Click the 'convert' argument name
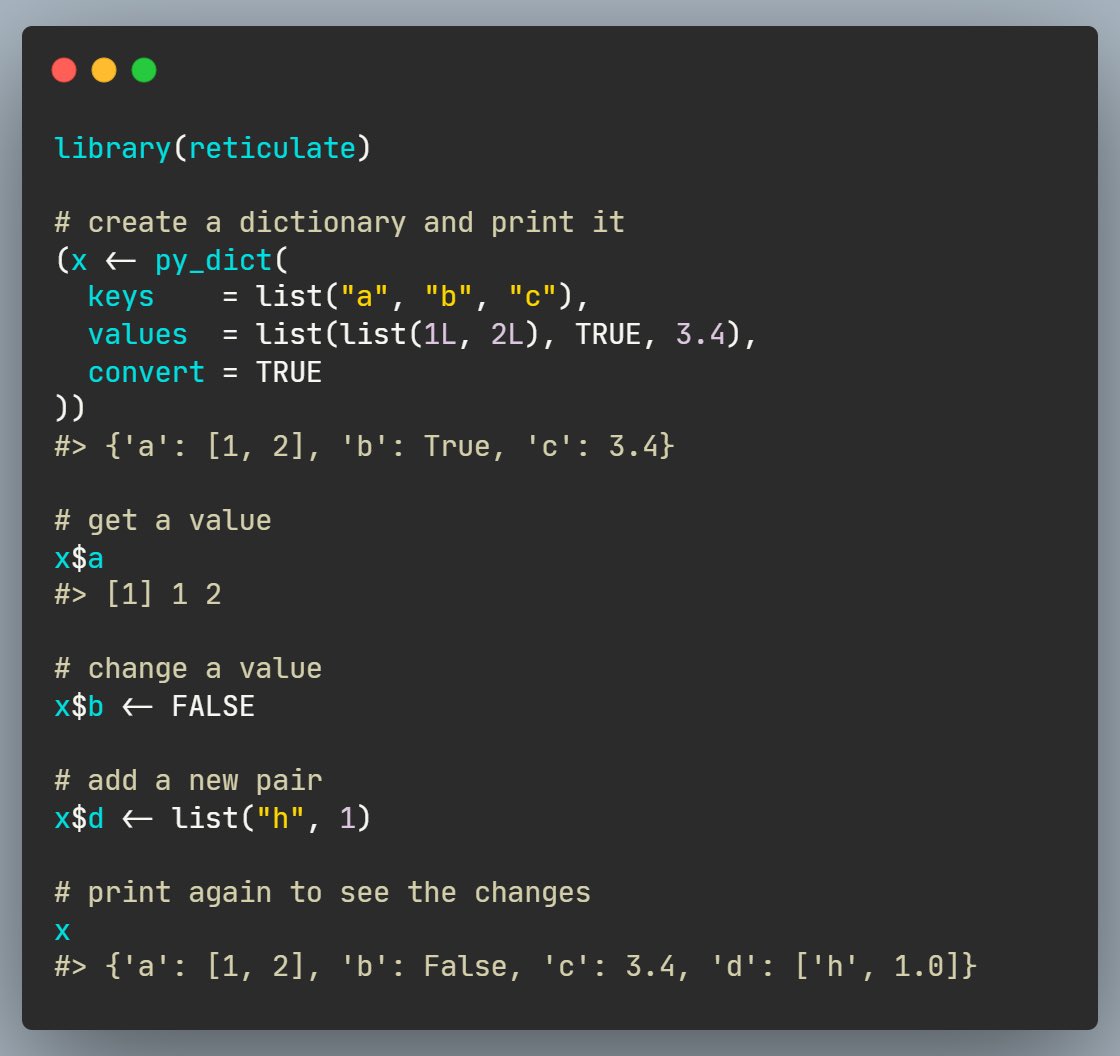The height and width of the screenshot is (1056, 1120). pos(146,372)
